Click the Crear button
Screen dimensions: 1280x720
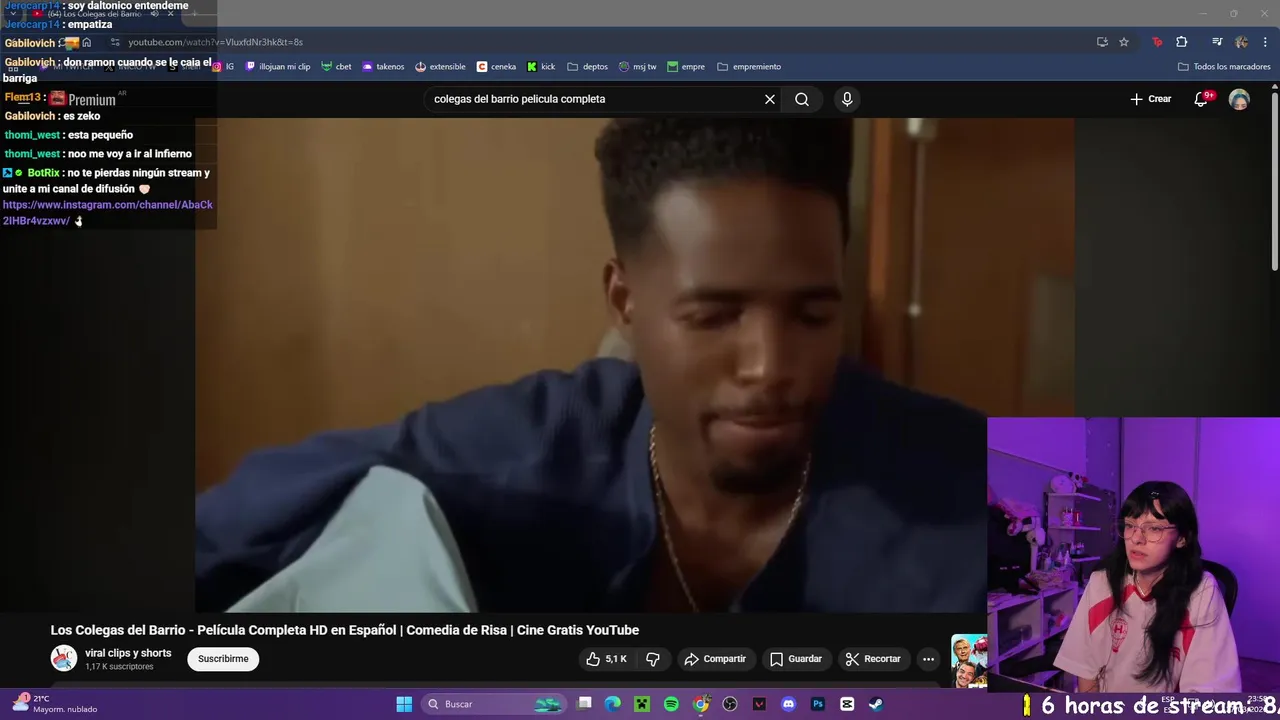(1151, 99)
